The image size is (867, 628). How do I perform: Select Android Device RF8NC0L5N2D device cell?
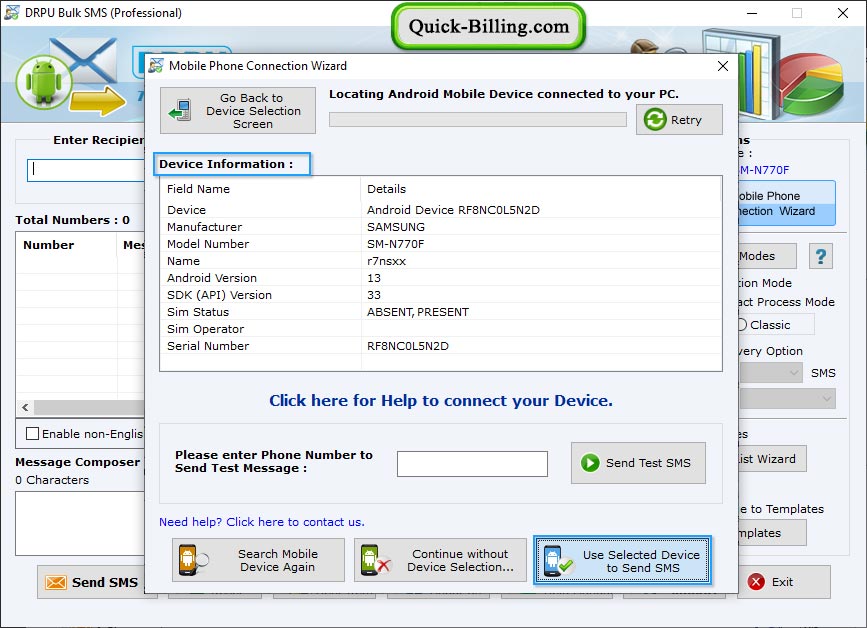[x=453, y=210]
